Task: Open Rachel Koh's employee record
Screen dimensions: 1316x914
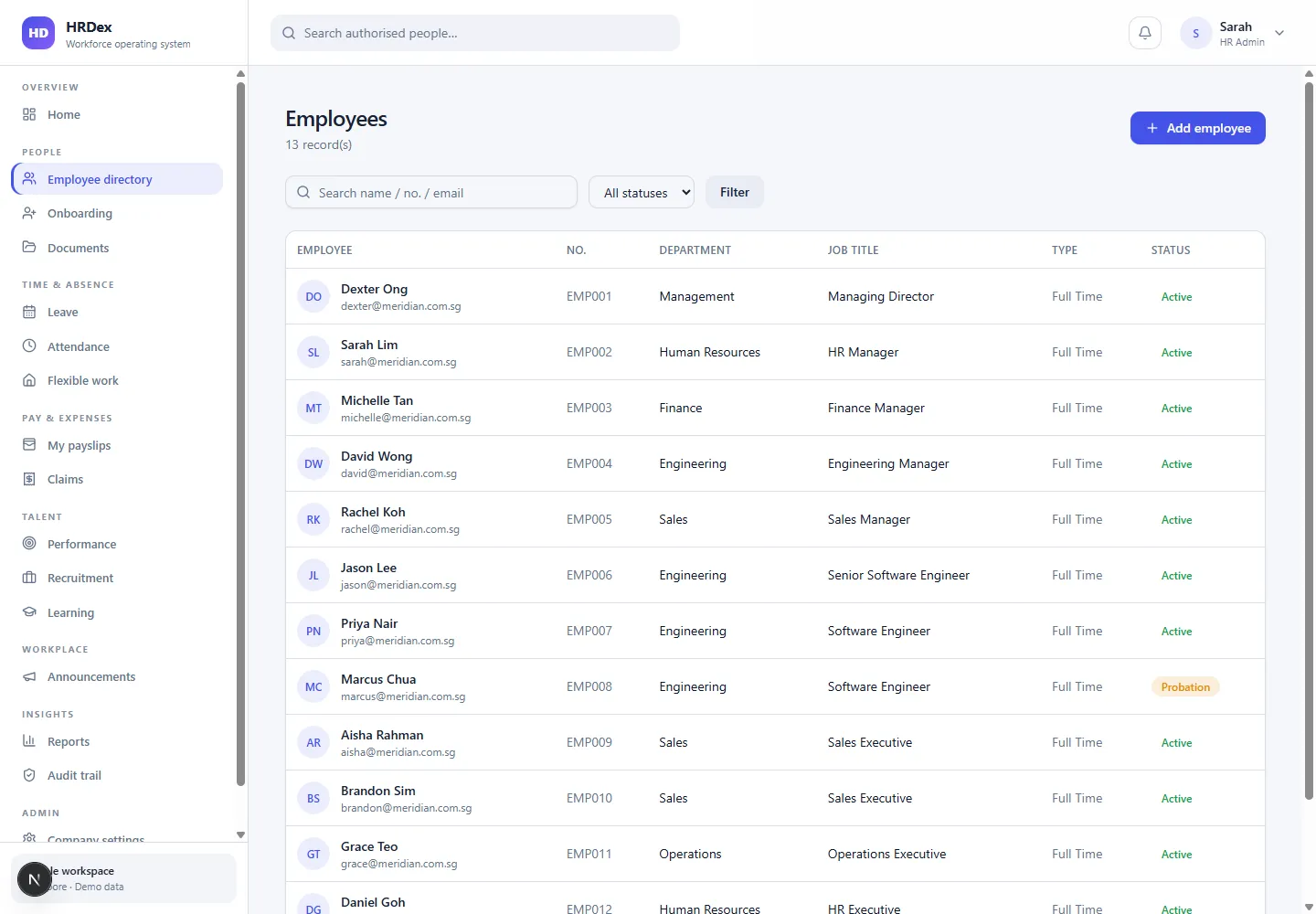Action: 775,519
